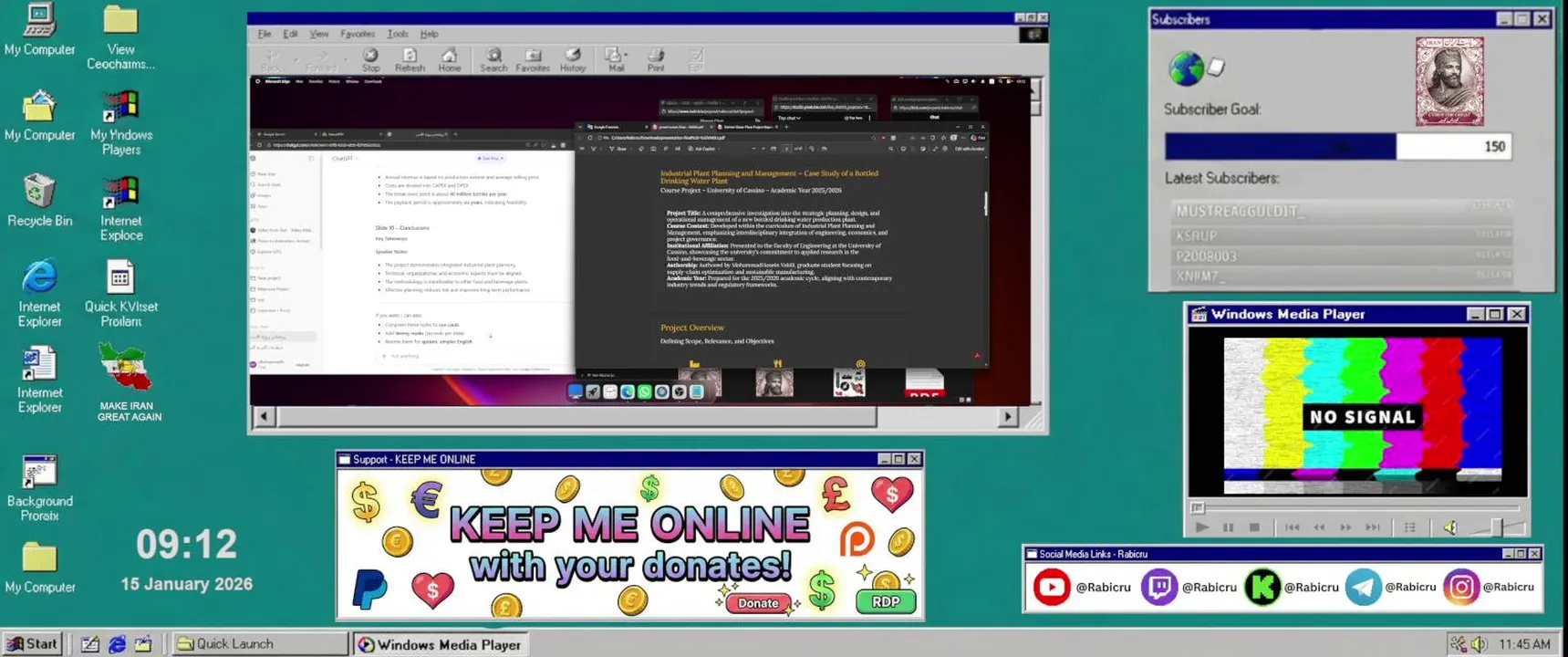The height and width of the screenshot is (657, 1568).
Task: Click Fast Forward in Media Player
Action: 1345,527
